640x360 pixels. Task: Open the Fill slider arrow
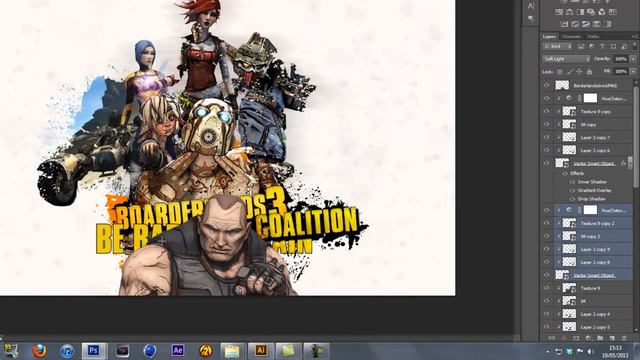633,71
